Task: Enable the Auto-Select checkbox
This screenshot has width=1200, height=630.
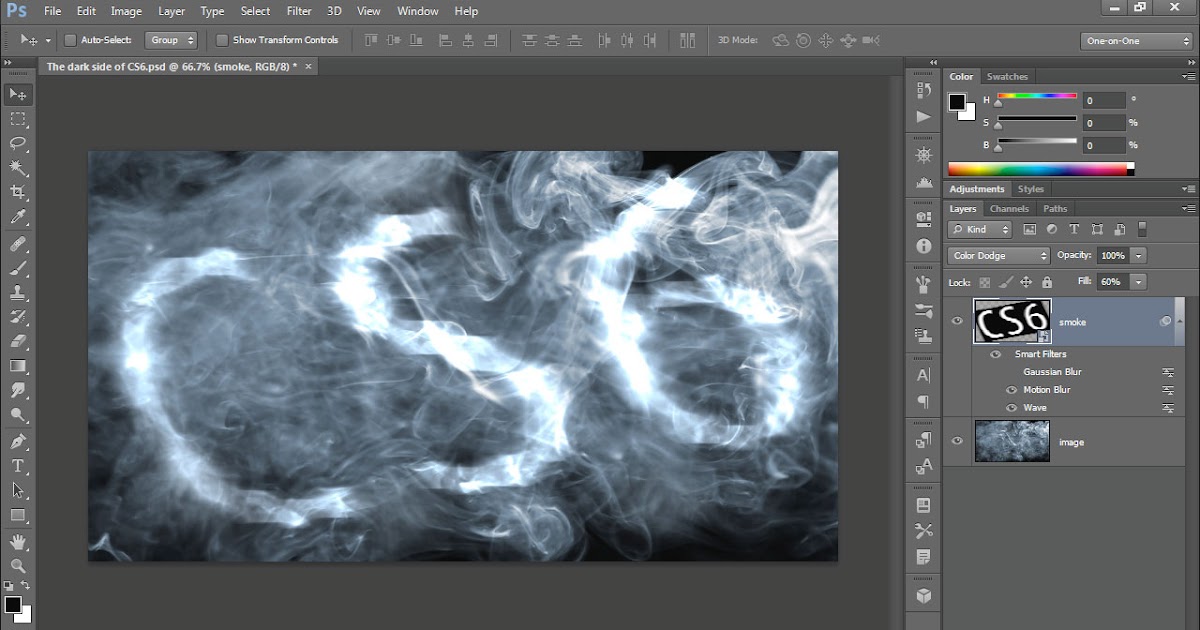Action: [70, 41]
